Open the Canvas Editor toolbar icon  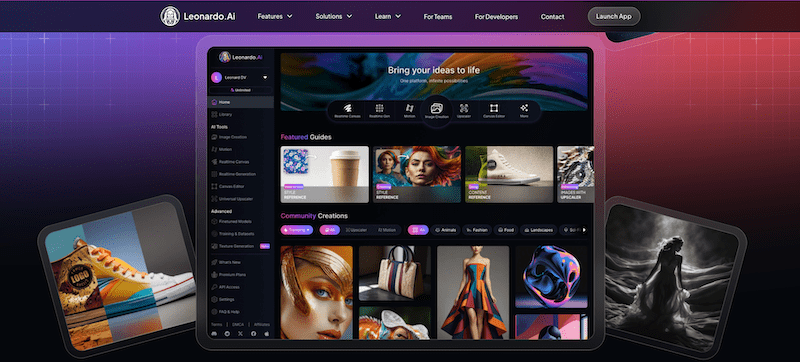coord(493,108)
